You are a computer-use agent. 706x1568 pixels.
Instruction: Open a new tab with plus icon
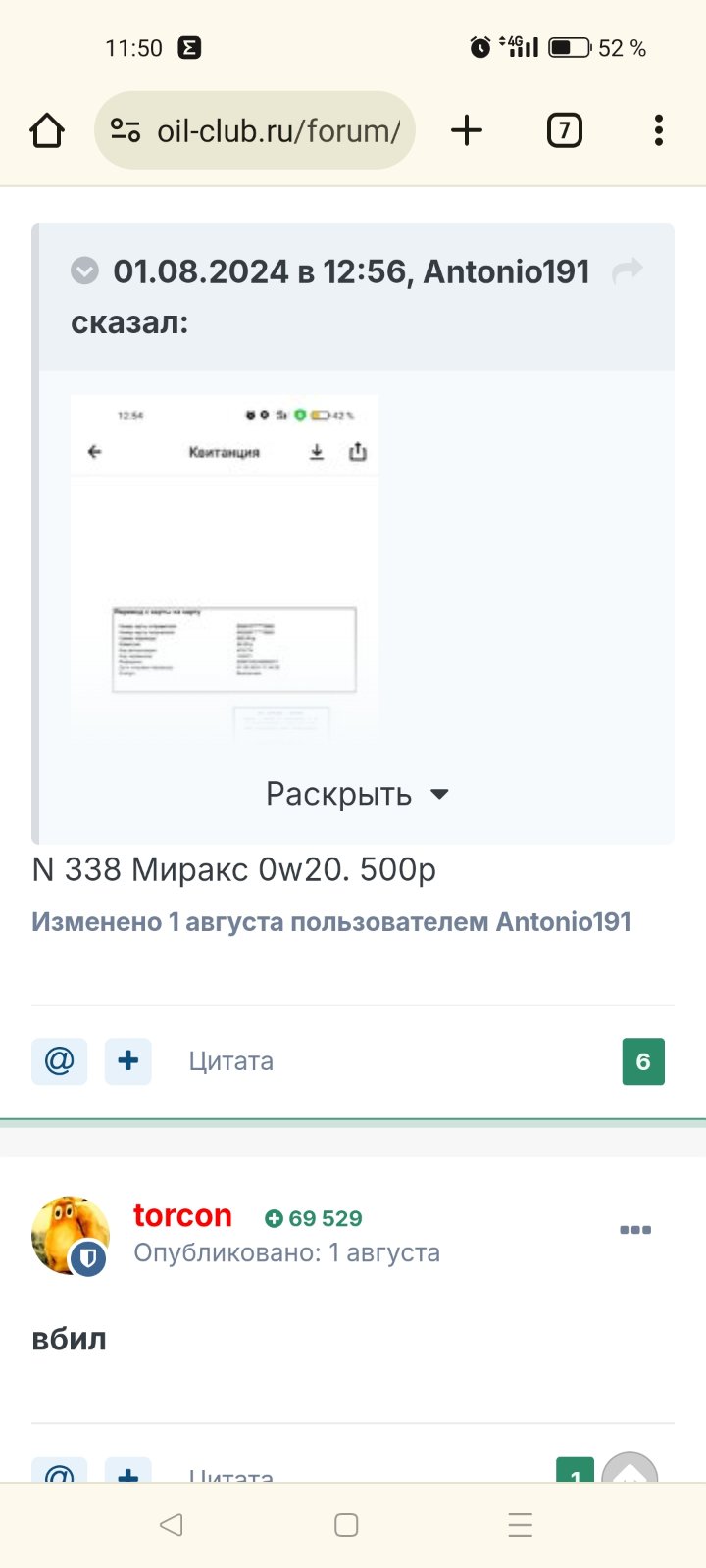click(468, 130)
